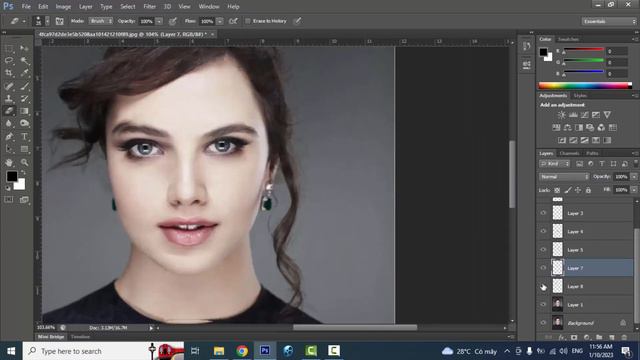Add a Levels adjustment
The image size is (640, 360).
click(x=573, y=115)
